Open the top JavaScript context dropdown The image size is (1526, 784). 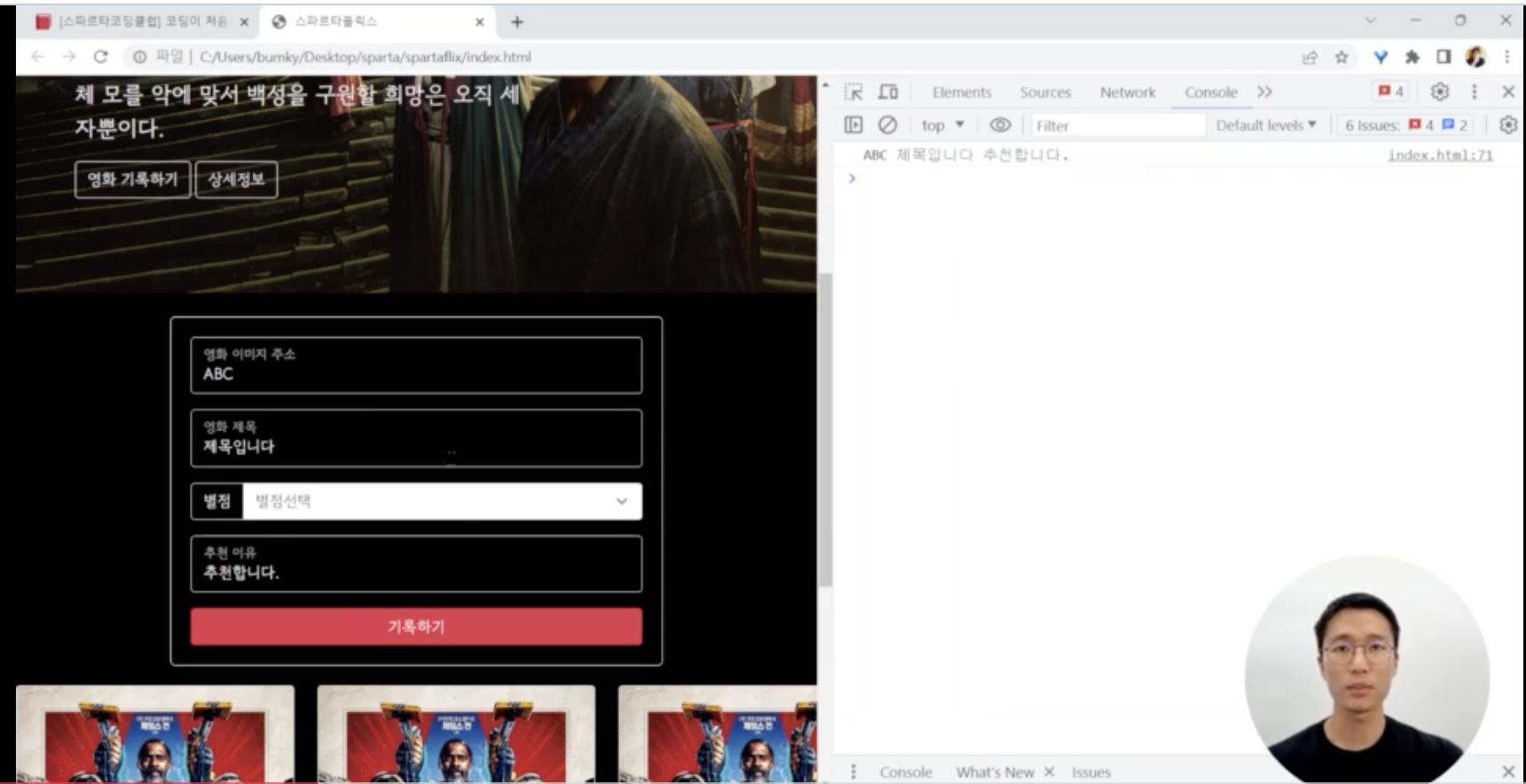tap(942, 125)
